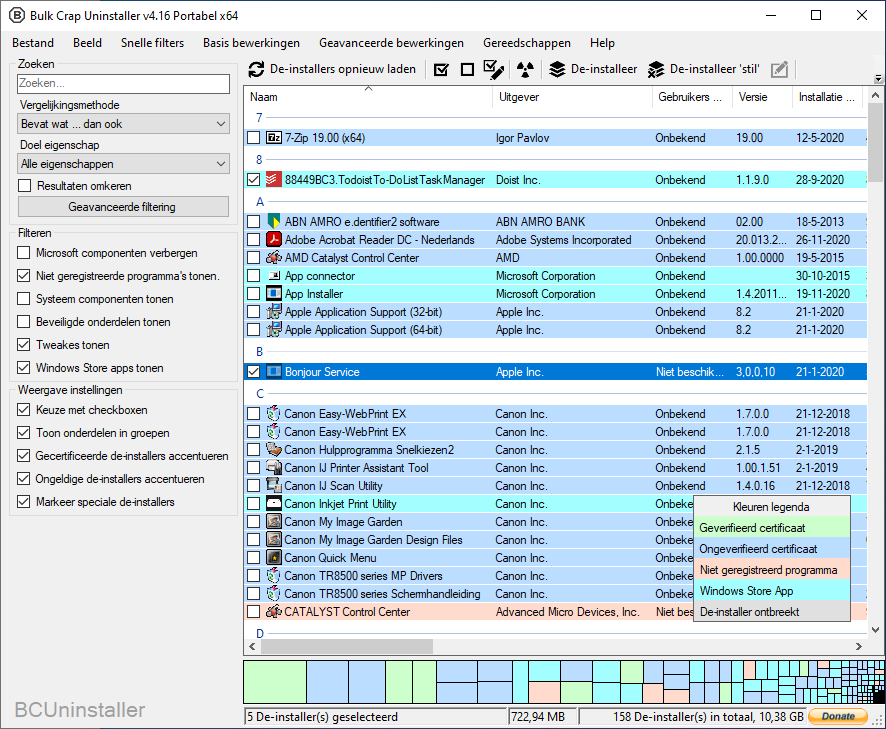Click the 7-Zip 19.00 program icon
The width and height of the screenshot is (886, 729).
pos(273,138)
